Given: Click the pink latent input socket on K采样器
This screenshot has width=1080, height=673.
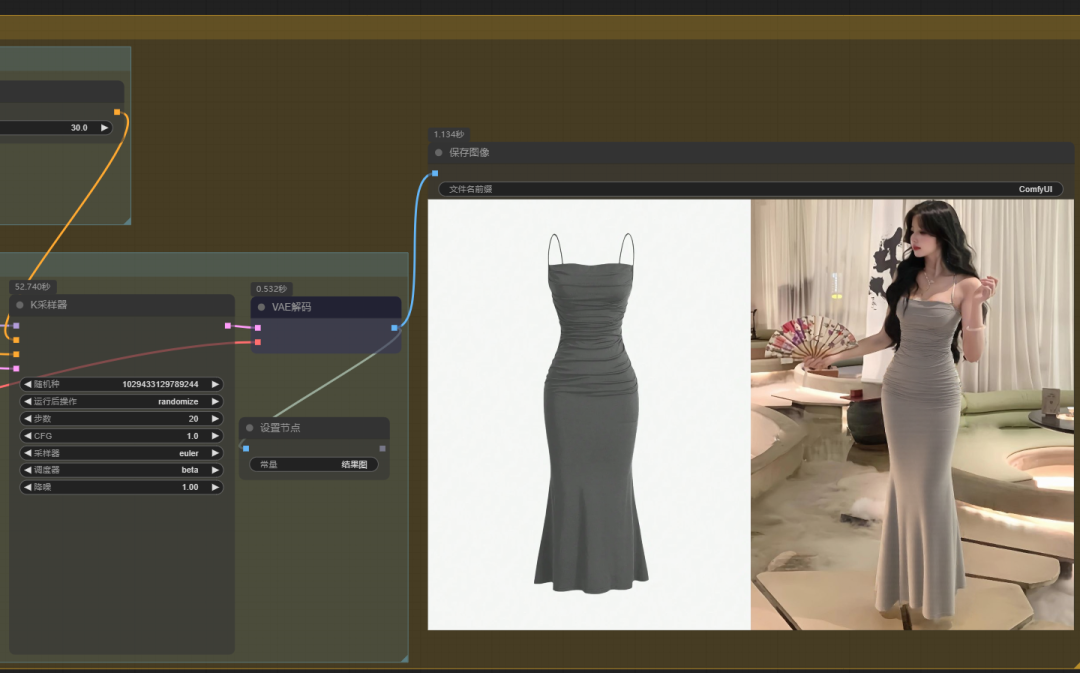Looking at the screenshot, I should [16, 368].
